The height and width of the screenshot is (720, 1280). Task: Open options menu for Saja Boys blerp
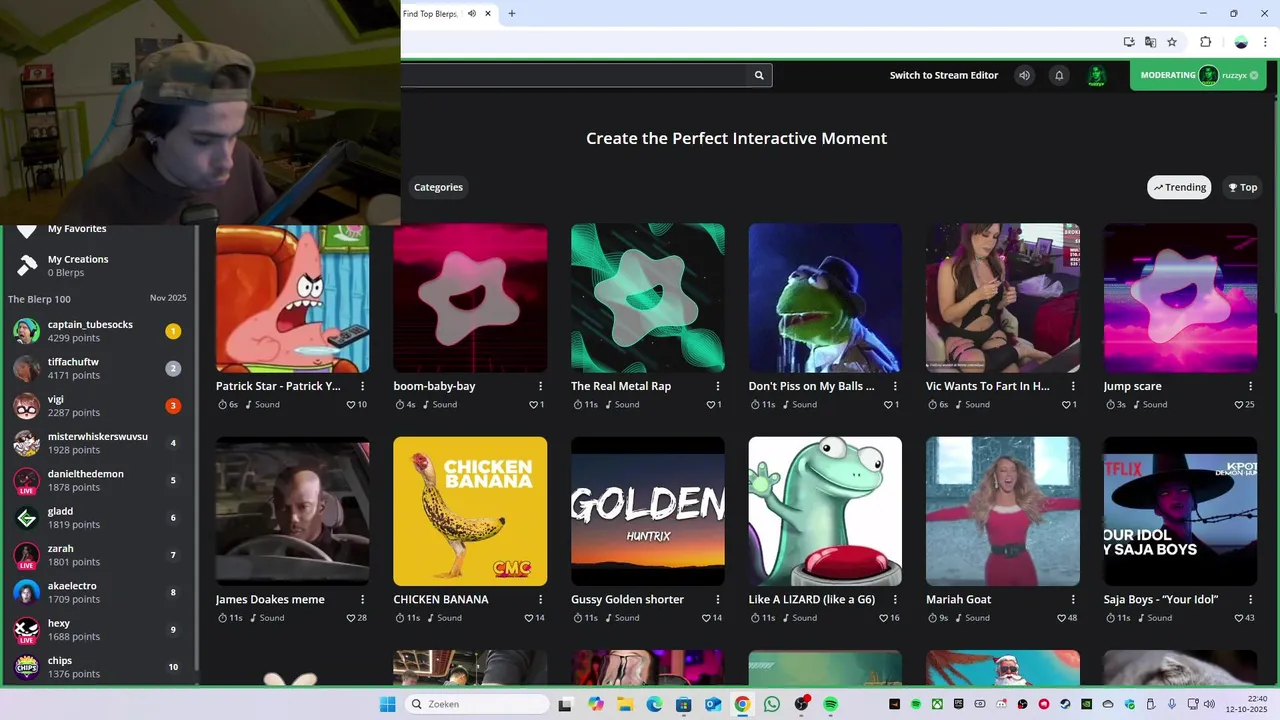coord(1251,599)
